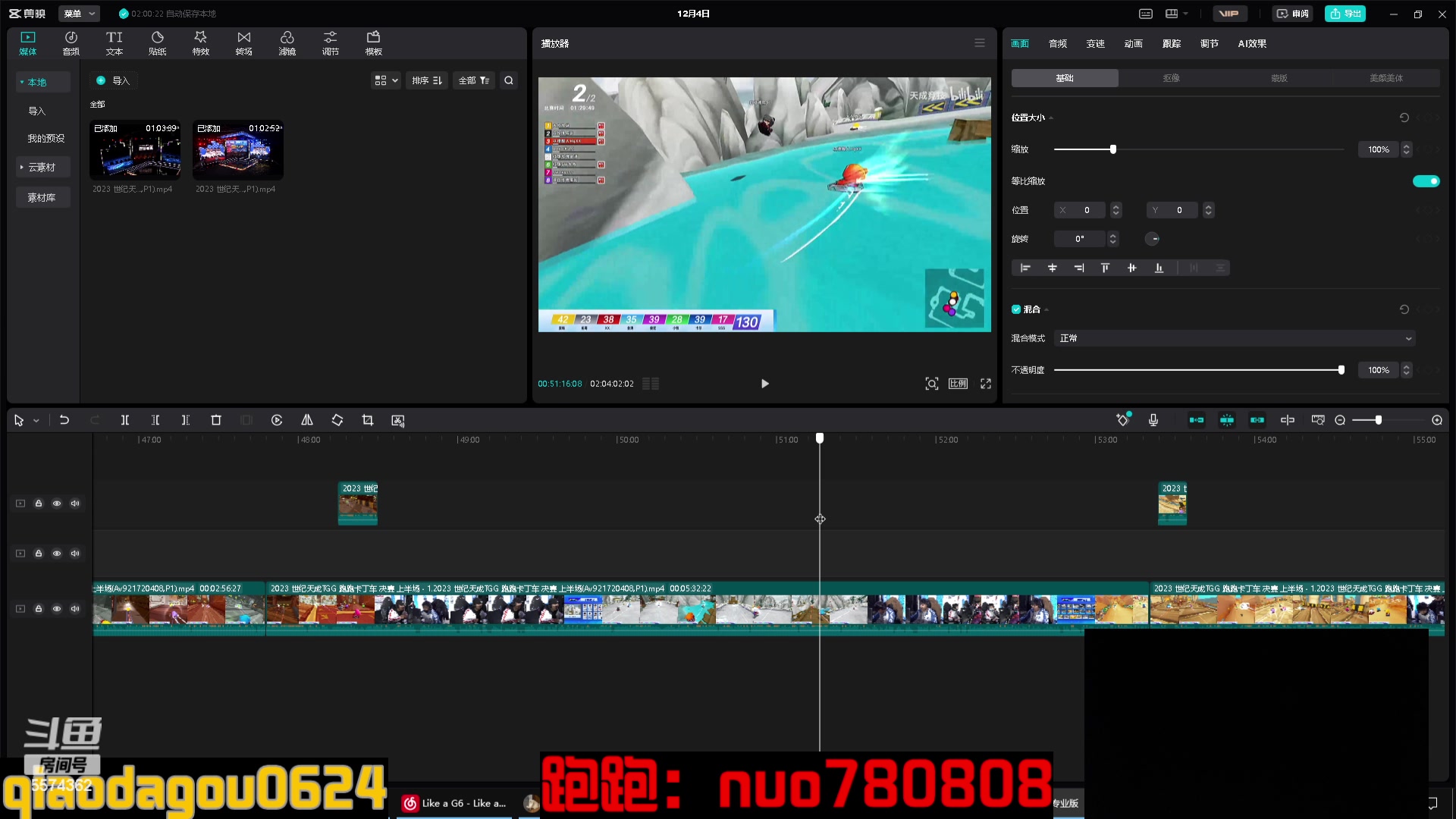Adjust the opacity (不透明度) slider handle
Screen dimensions: 1456x819
click(x=1341, y=370)
